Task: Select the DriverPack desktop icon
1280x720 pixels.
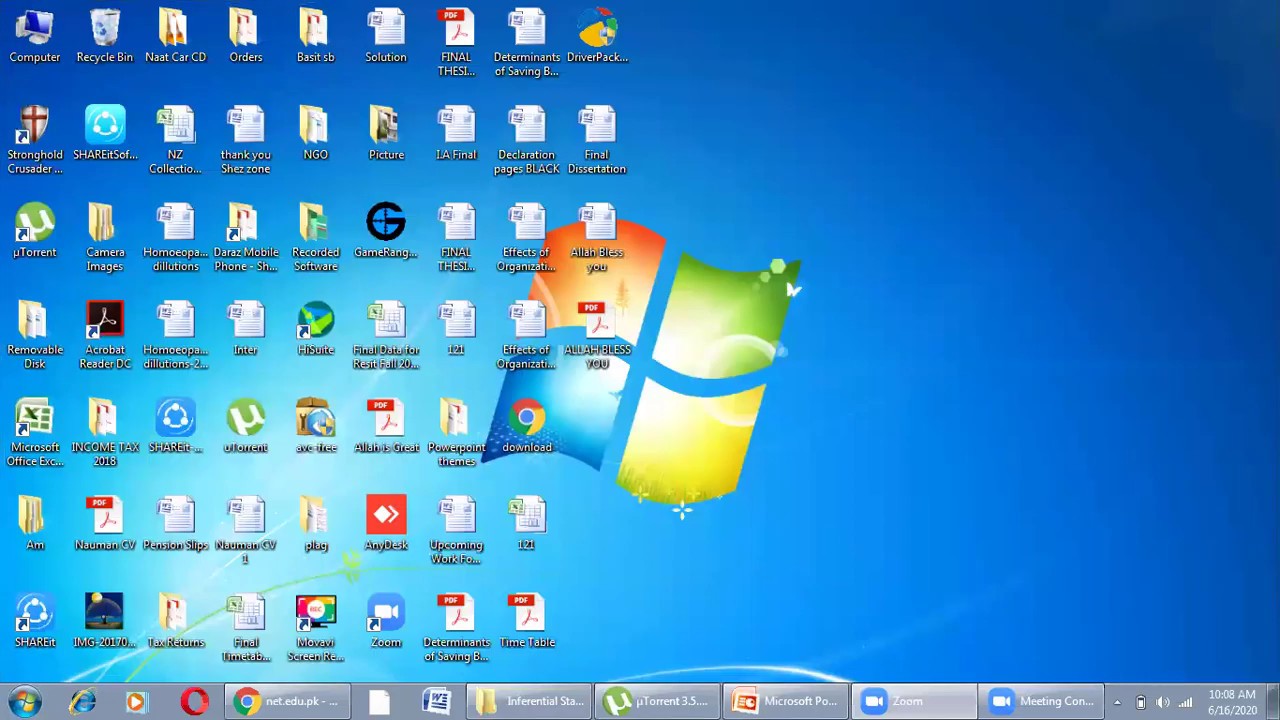Action: pos(597,37)
